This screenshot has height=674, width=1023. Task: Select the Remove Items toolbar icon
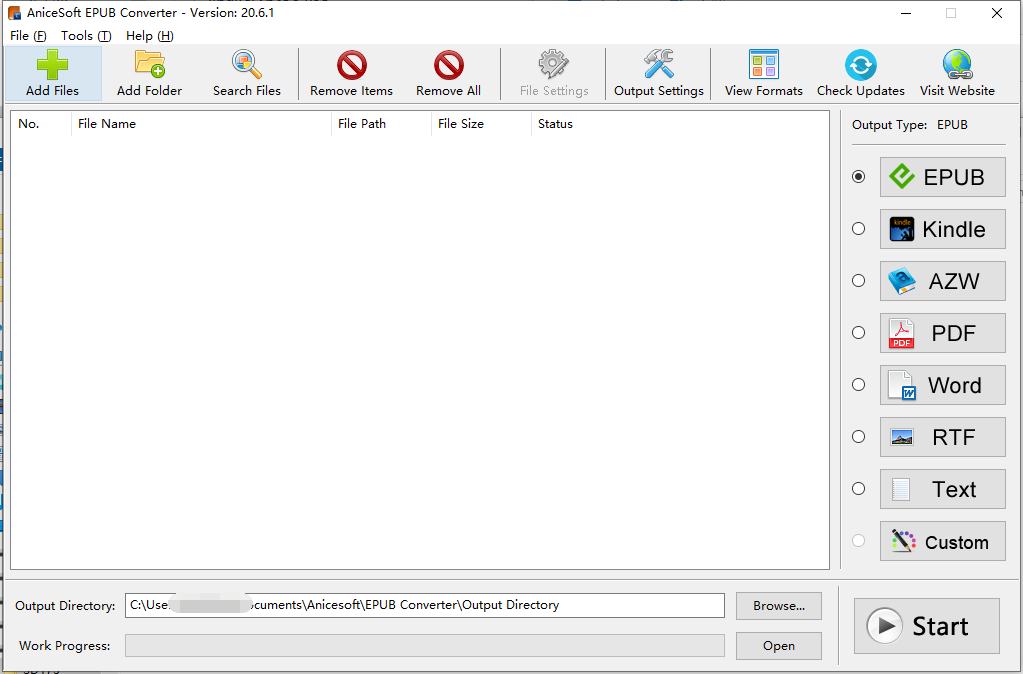[x=352, y=65]
